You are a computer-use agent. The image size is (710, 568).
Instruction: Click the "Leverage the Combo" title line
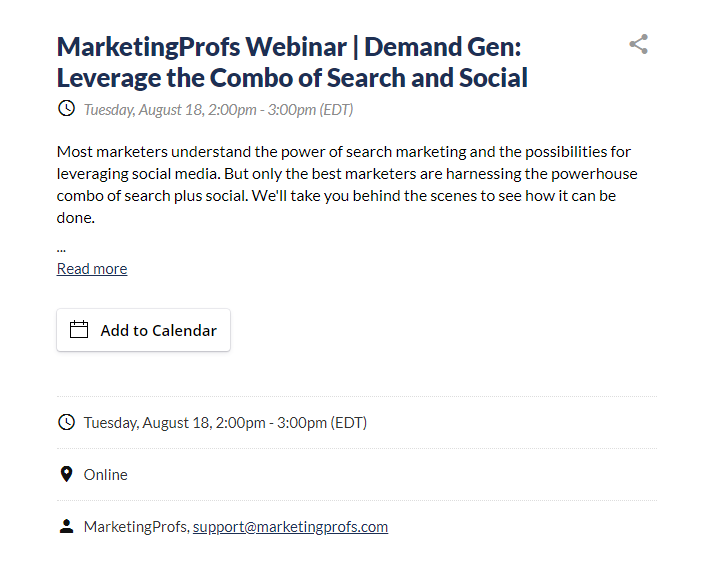click(x=292, y=78)
